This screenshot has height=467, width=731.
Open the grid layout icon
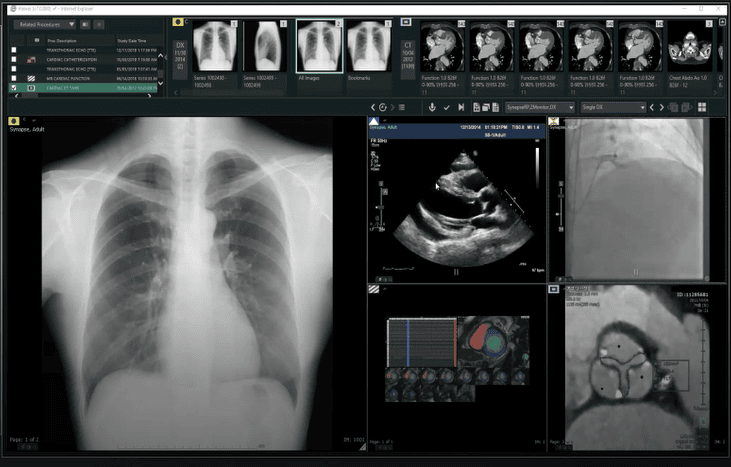pos(702,108)
